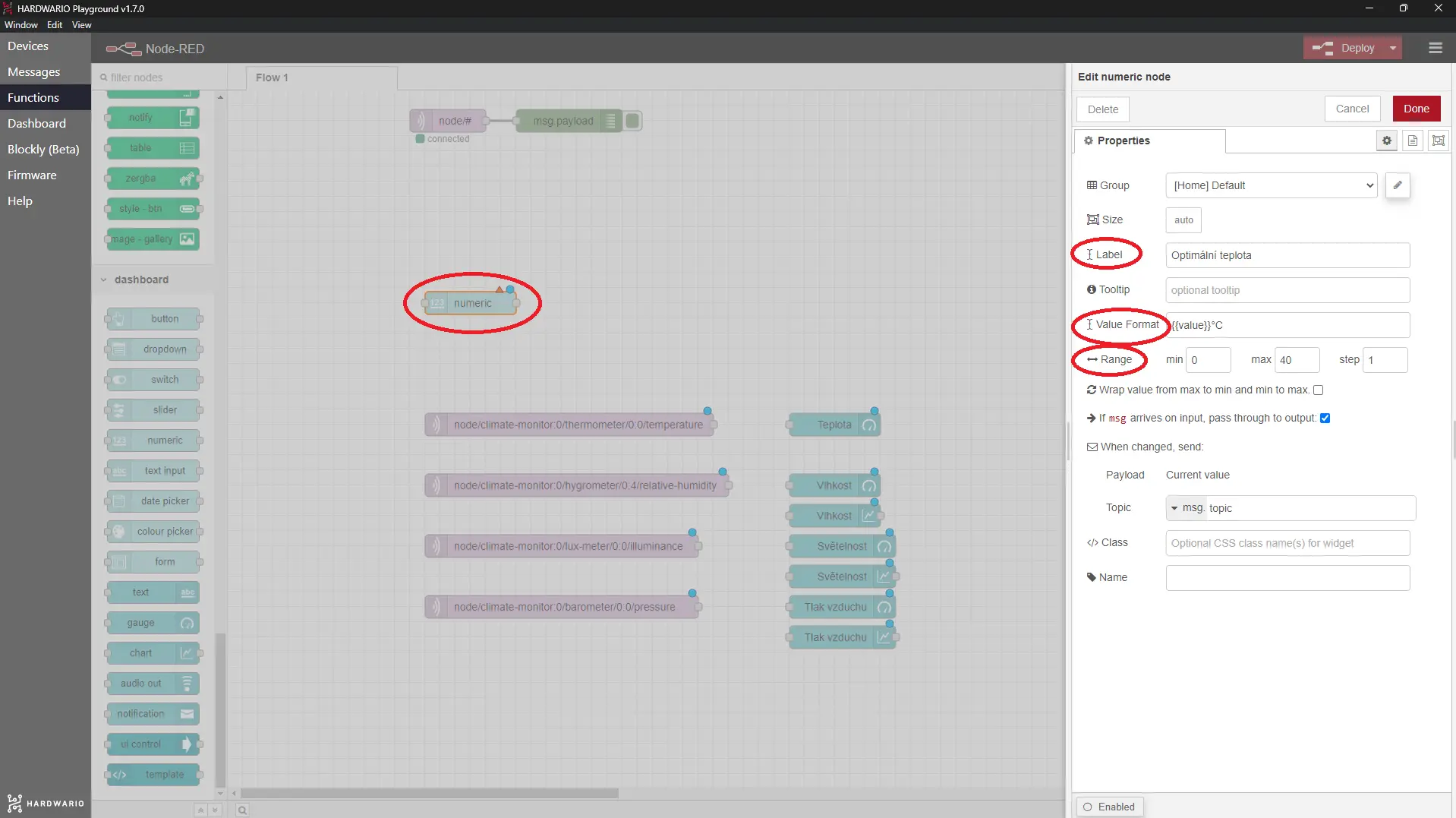Delete the numeric node
The width and height of the screenshot is (1456, 818).
(x=1102, y=109)
